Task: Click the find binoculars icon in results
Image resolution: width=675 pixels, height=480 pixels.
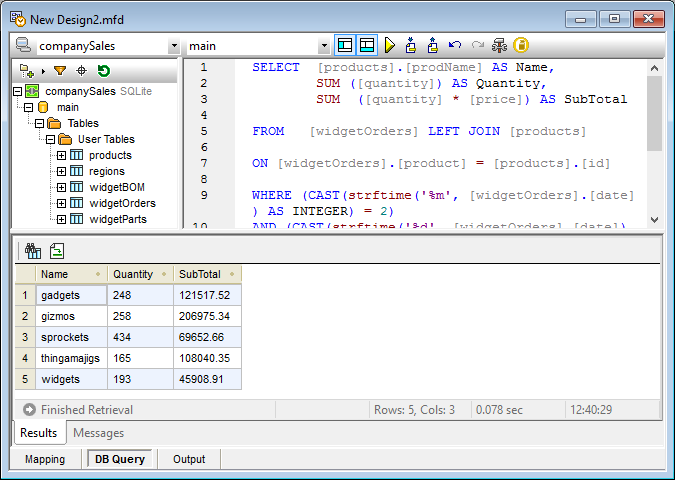Action: click(x=32, y=251)
